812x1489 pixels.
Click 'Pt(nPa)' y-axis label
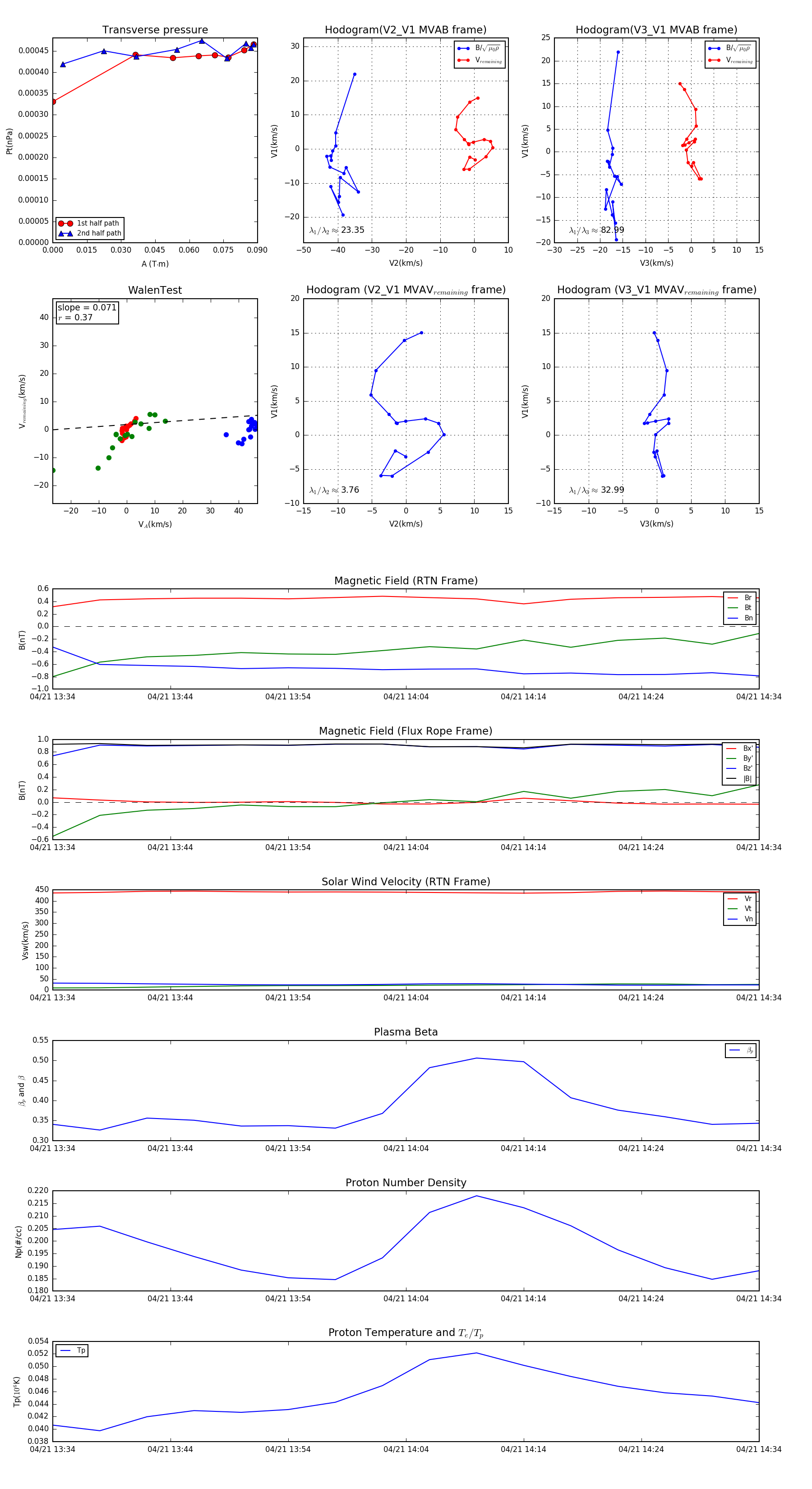[x=9, y=141]
